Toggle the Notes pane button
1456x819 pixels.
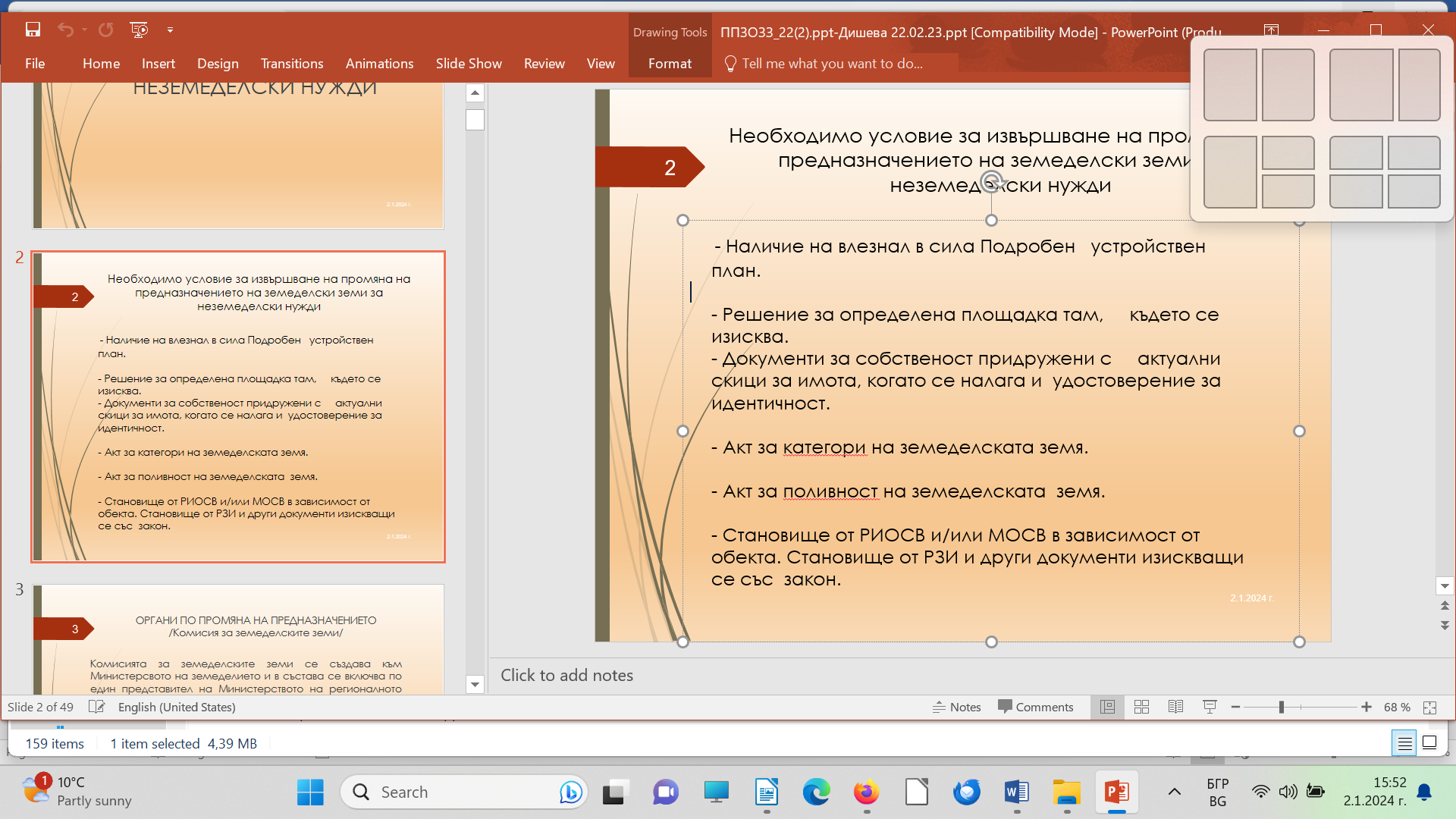point(956,707)
